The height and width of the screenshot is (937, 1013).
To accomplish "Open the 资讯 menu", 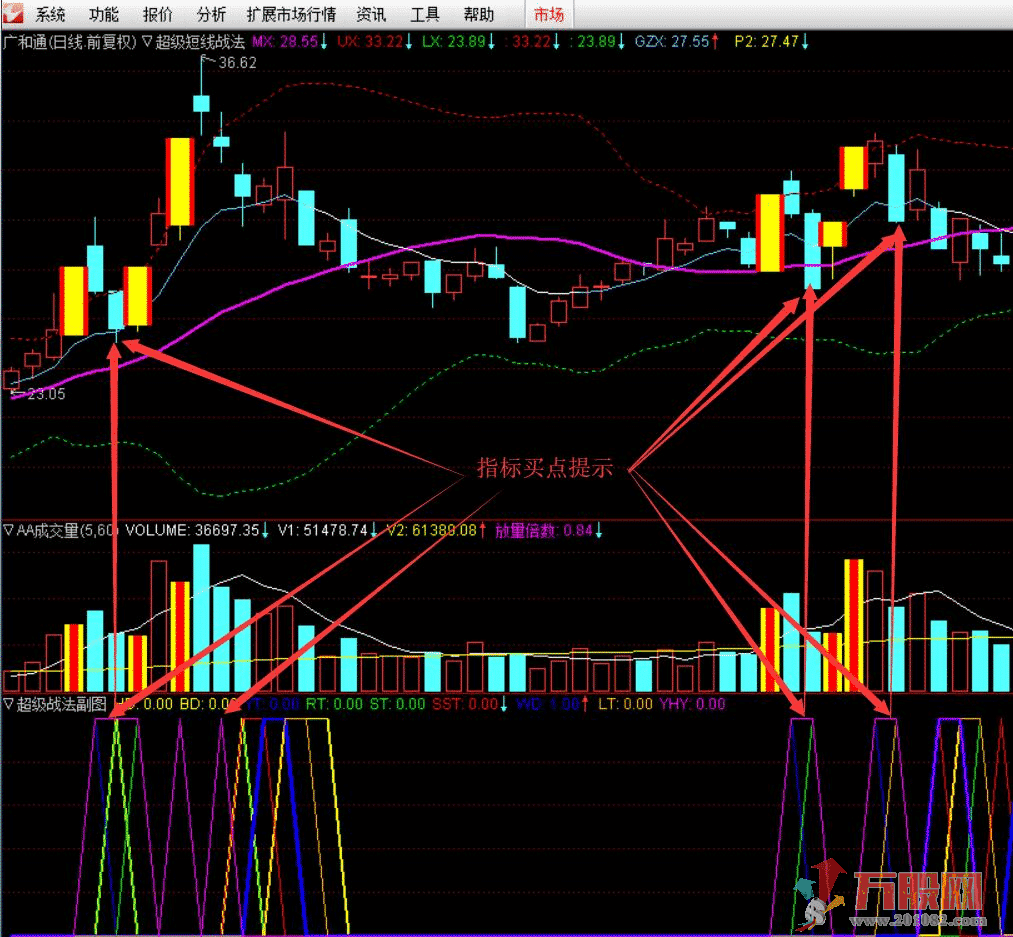I will click(x=371, y=14).
